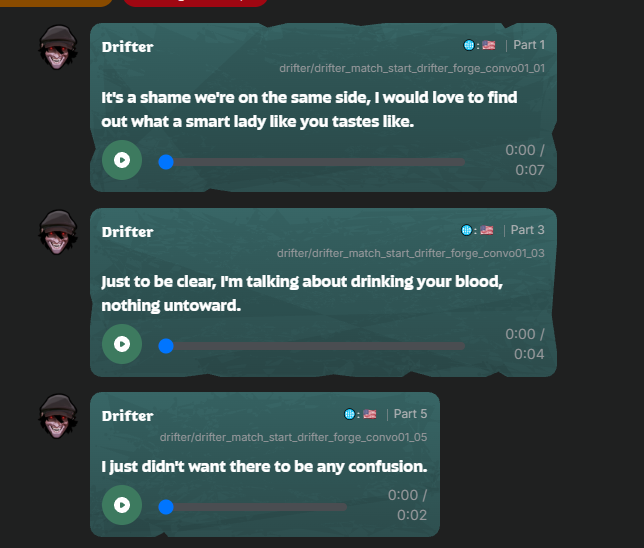Click Drifter avatar beside the Part 1 message
Viewport: 644px width, 548px height.
(x=58, y=47)
